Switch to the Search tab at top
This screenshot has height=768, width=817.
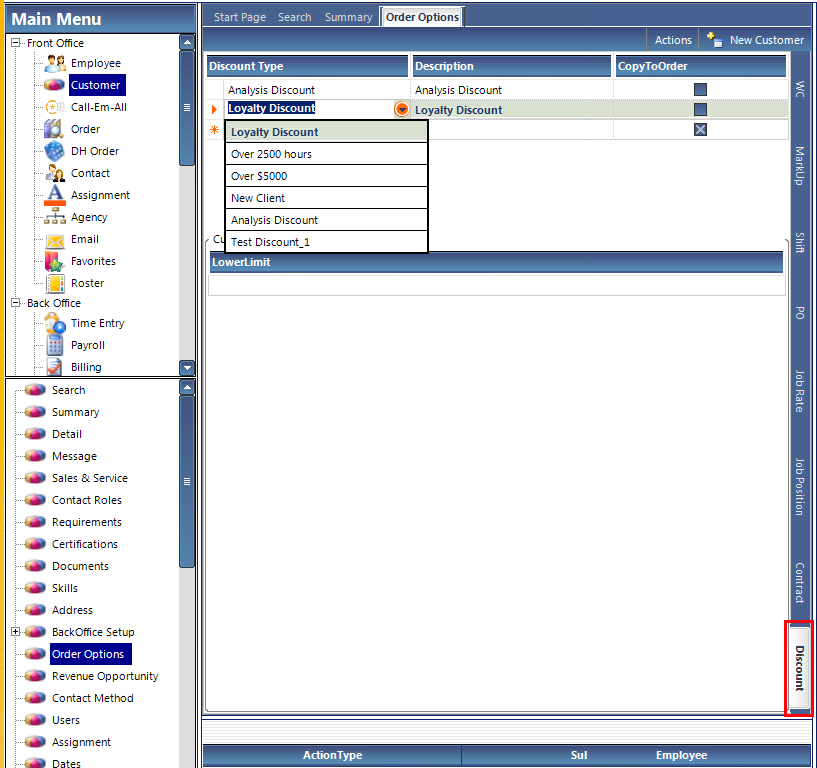click(294, 17)
